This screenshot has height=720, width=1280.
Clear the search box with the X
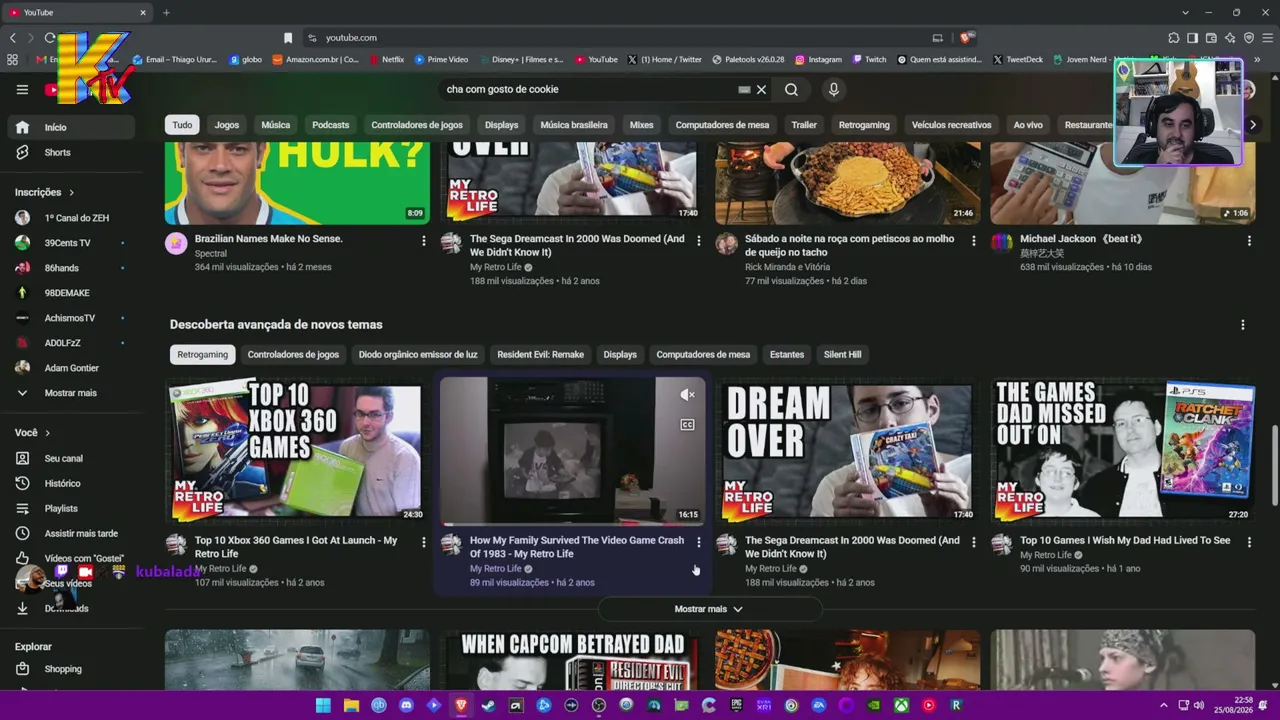761,89
